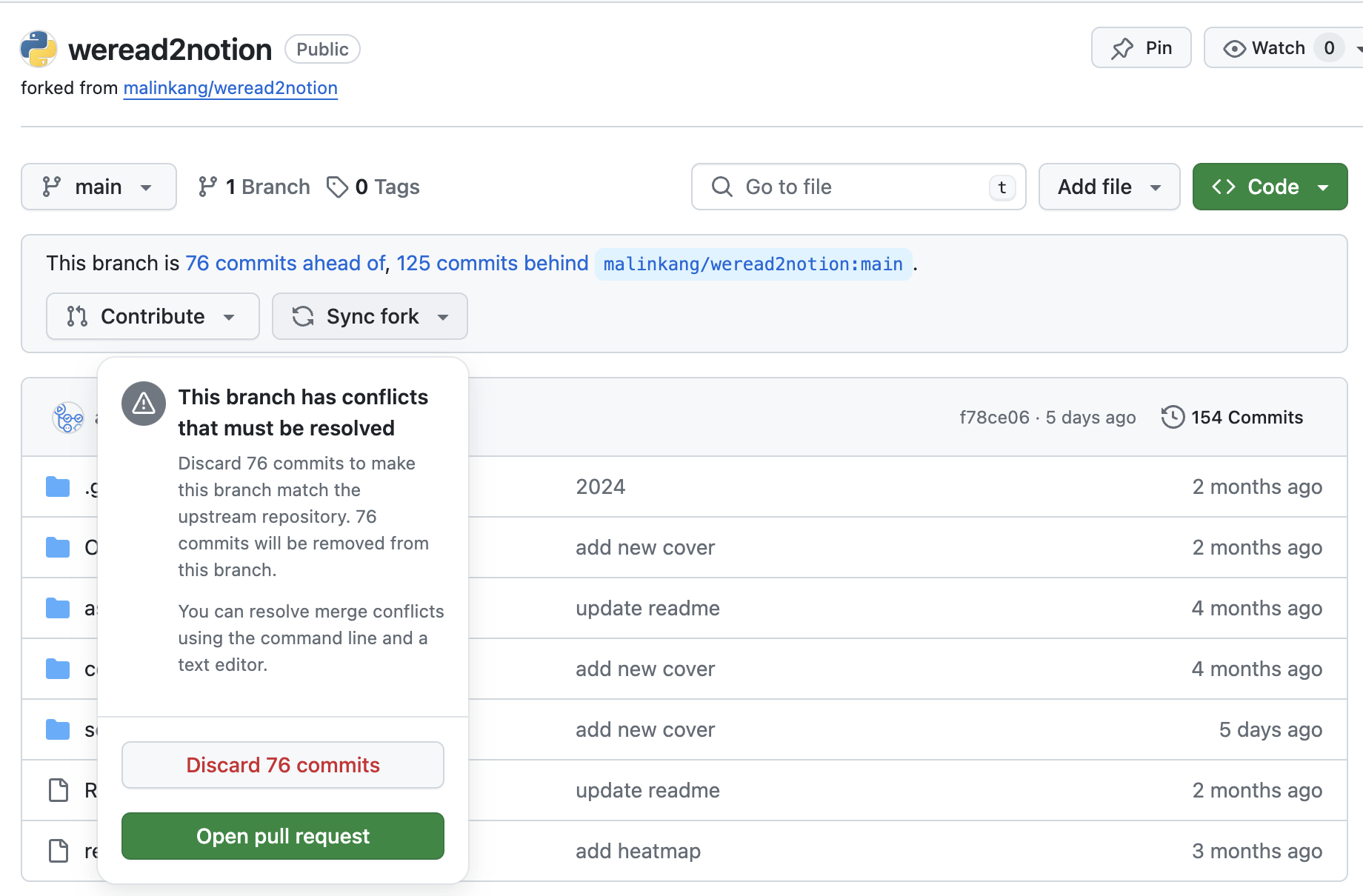This screenshot has height=896, width=1363.
Task: Click the Go to file search field
Action: pyautogui.click(x=859, y=187)
